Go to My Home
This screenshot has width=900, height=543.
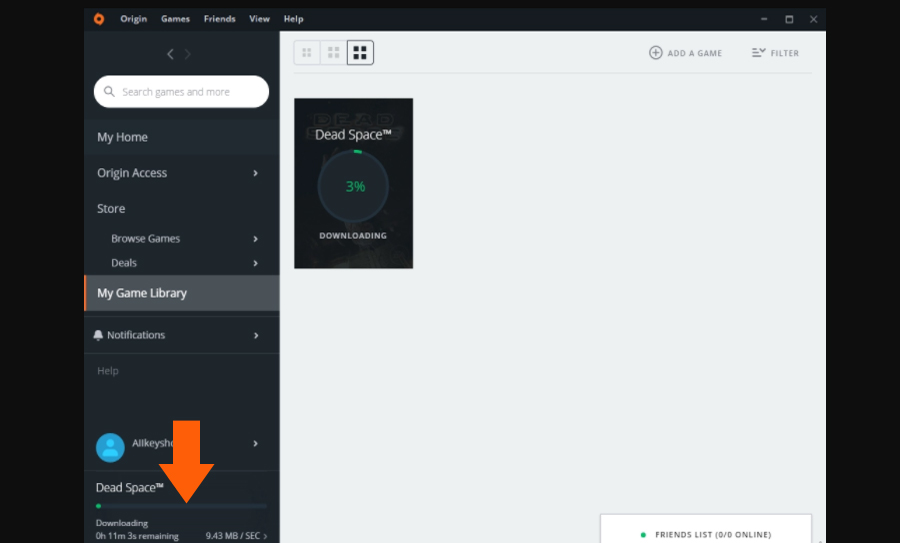[x=122, y=137]
